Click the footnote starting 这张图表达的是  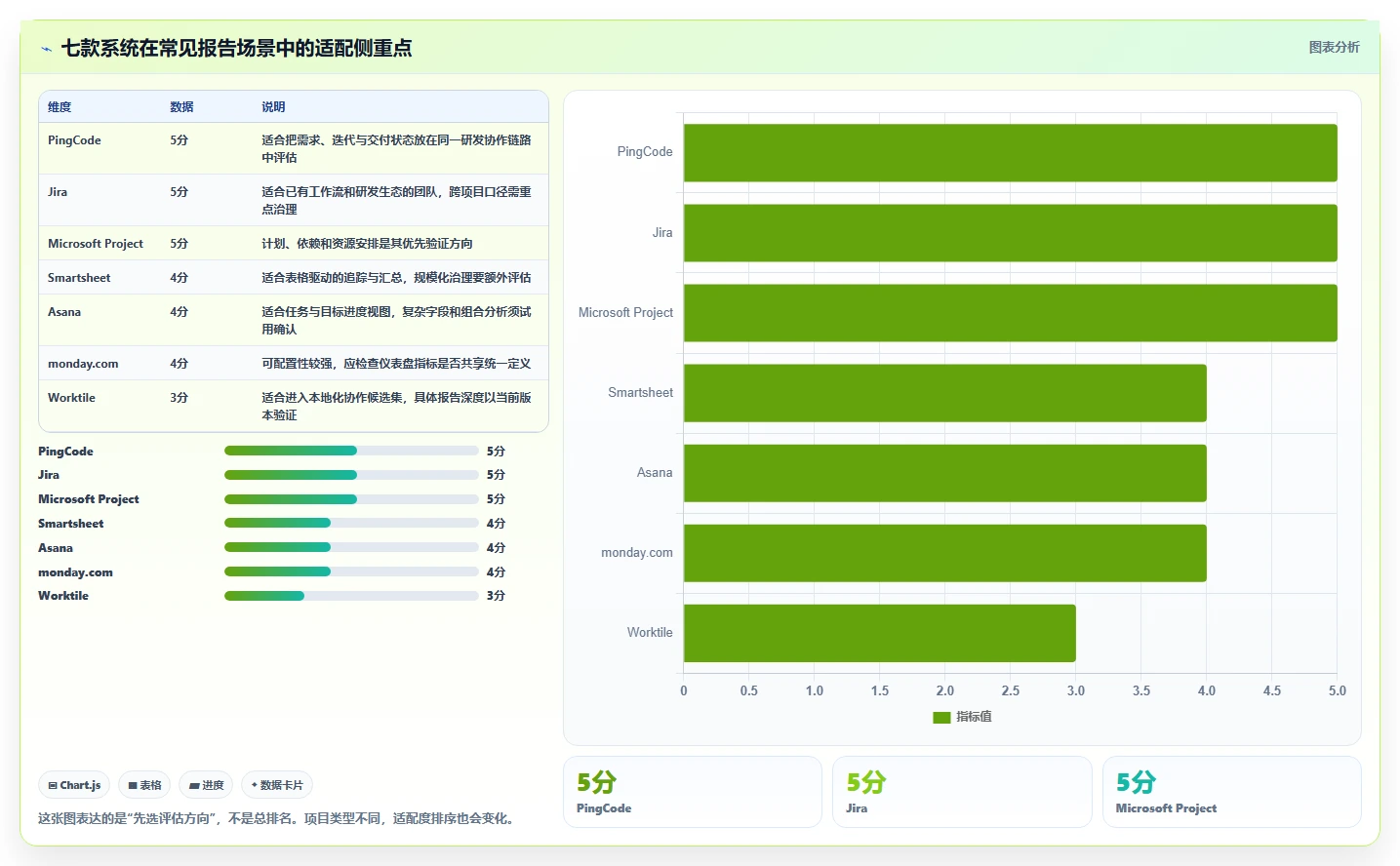pos(278,819)
